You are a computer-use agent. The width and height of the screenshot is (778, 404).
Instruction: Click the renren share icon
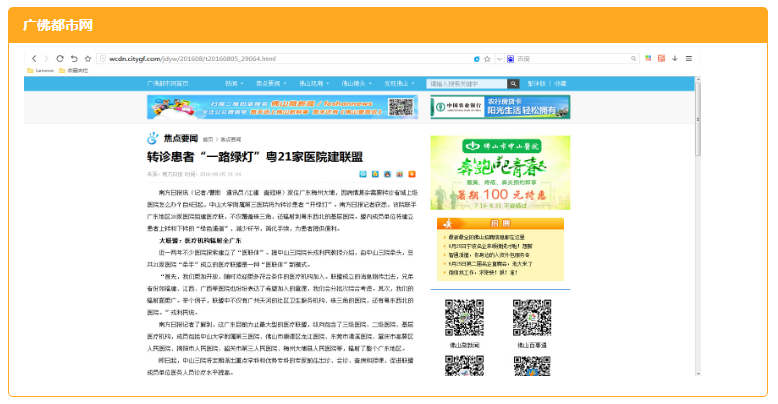(399, 174)
